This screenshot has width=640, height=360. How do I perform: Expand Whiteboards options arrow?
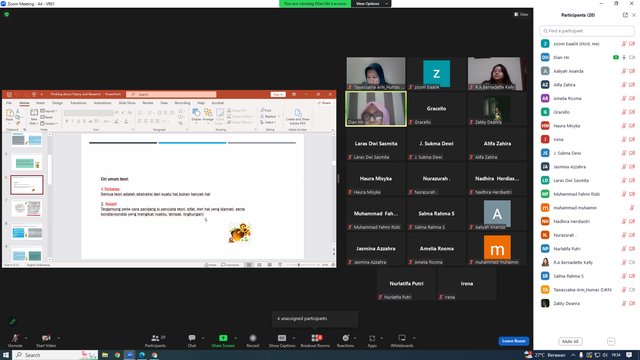[x=414, y=338]
